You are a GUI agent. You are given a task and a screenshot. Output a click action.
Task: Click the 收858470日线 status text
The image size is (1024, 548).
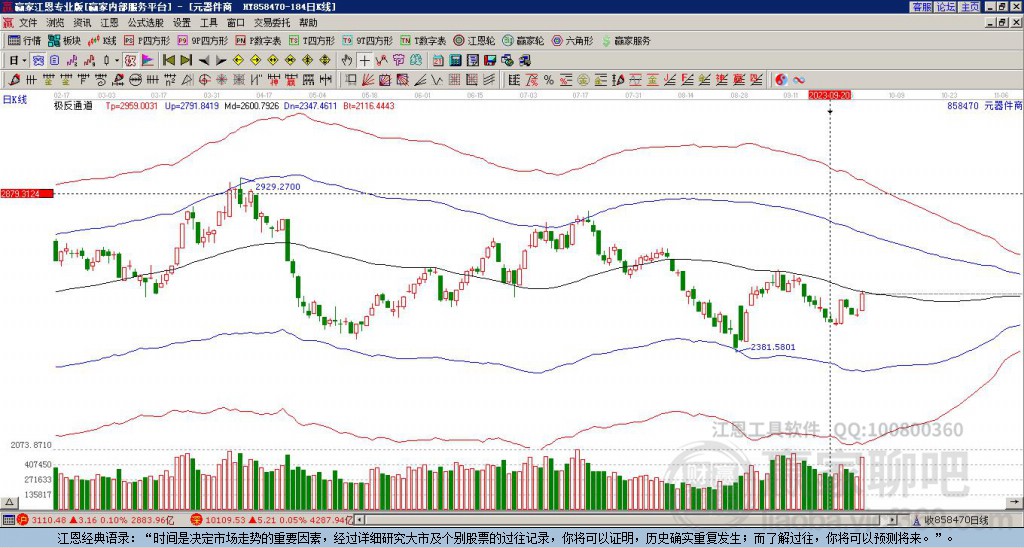point(956,520)
